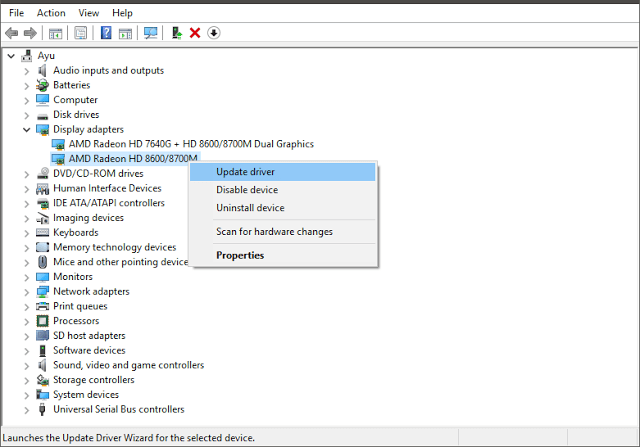Screen dimensions: 640x447
Task: Select Sound, video and game controllers label
Action: pyautogui.click(x=129, y=365)
